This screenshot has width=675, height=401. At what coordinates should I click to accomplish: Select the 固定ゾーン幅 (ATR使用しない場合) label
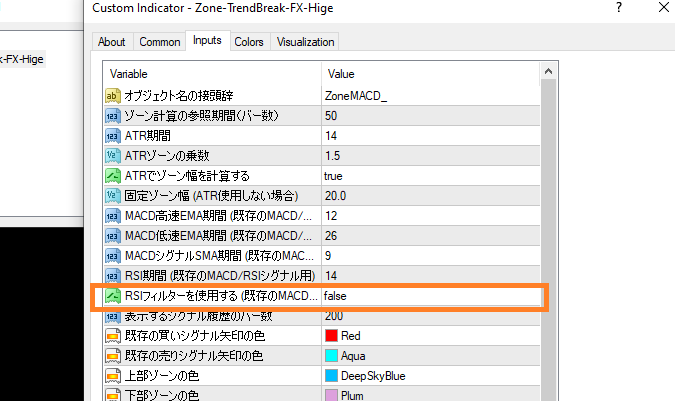coord(211,196)
